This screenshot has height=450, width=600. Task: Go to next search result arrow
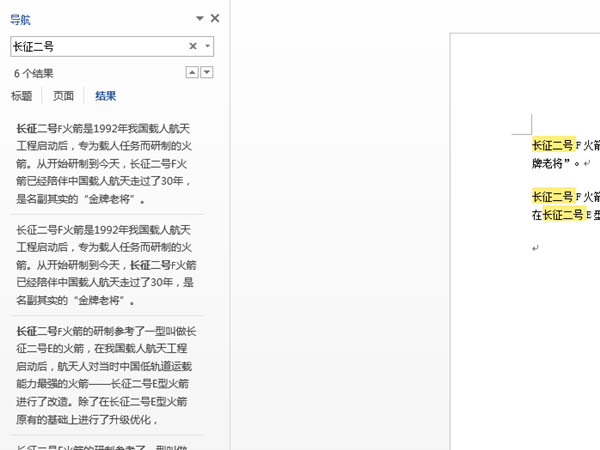(207, 72)
